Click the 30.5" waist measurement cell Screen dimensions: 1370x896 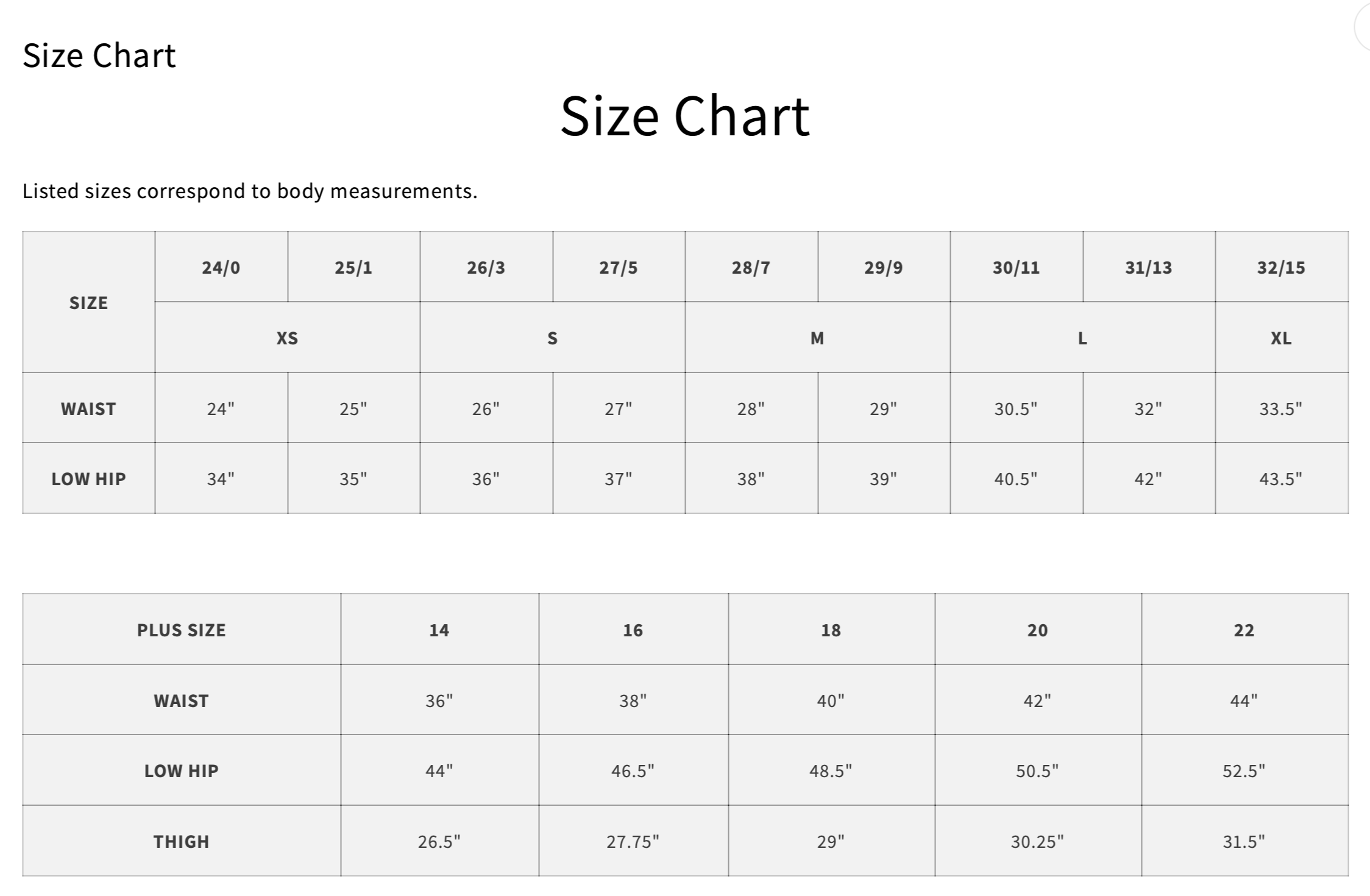pos(1016,408)
